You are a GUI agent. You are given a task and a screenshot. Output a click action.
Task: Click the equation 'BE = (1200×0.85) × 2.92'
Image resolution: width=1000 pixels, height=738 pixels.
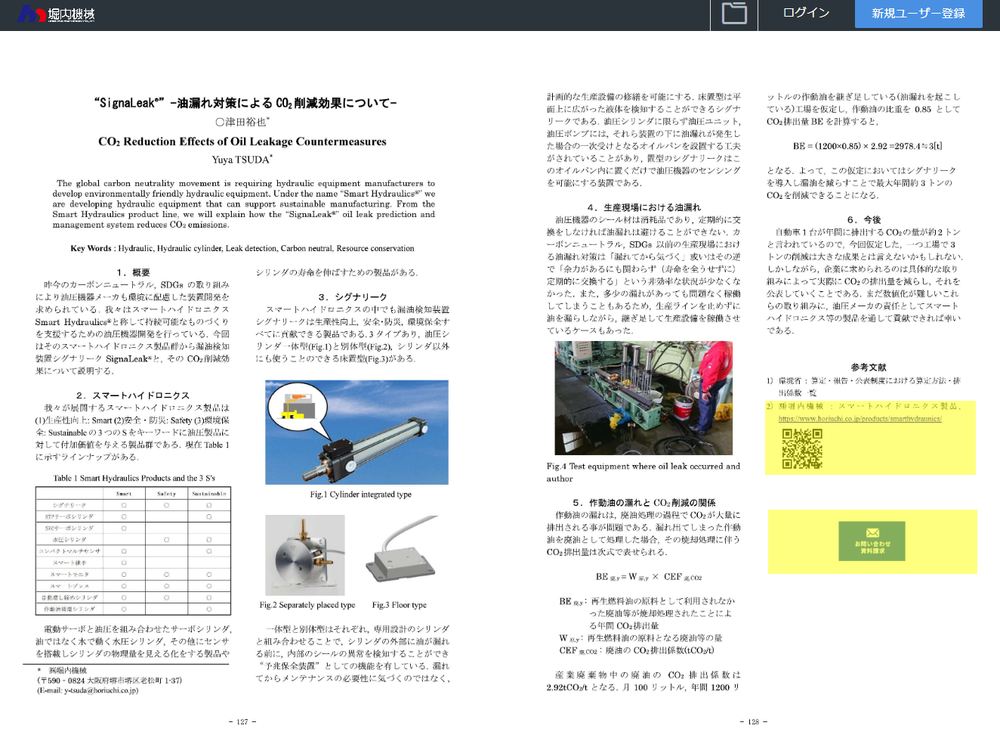(x=867, y=146)
